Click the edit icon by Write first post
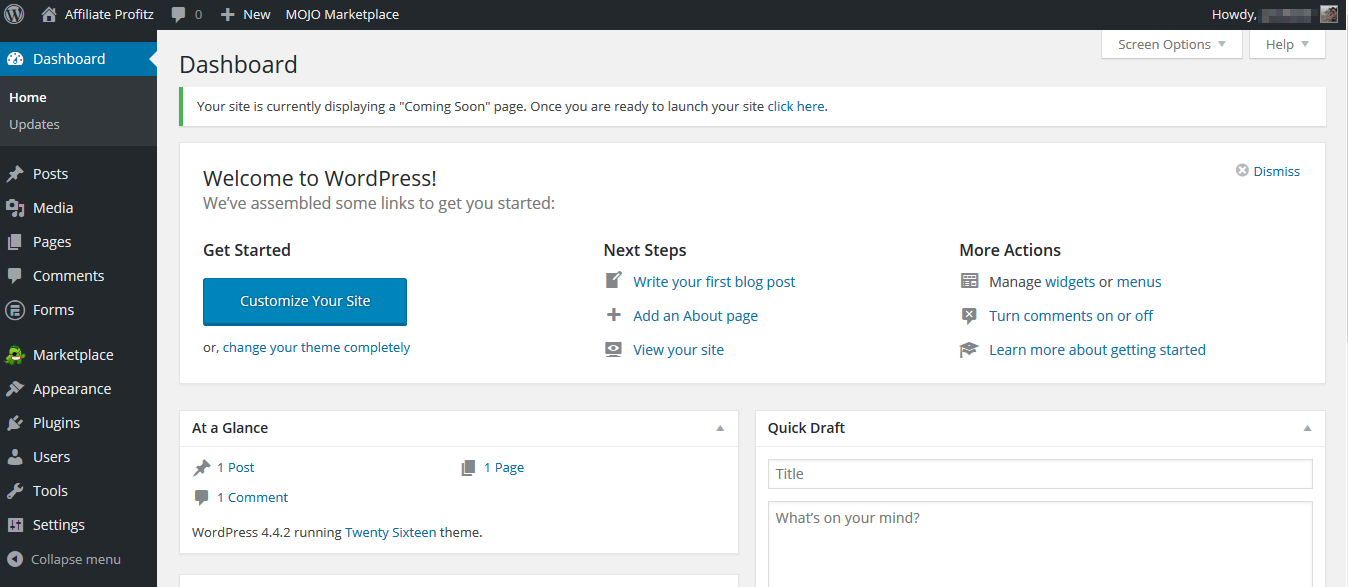The image size is (1348, 587). point(614,281)
